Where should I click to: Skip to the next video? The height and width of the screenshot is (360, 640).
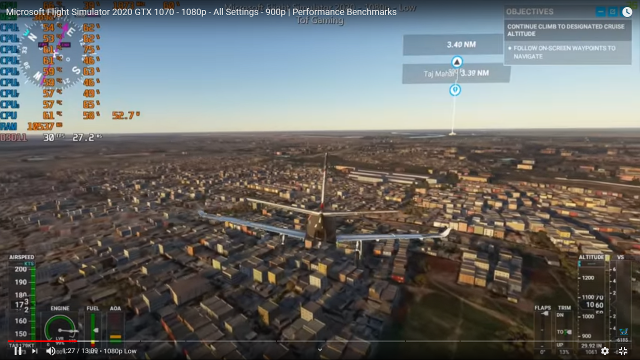coord(35,351)
